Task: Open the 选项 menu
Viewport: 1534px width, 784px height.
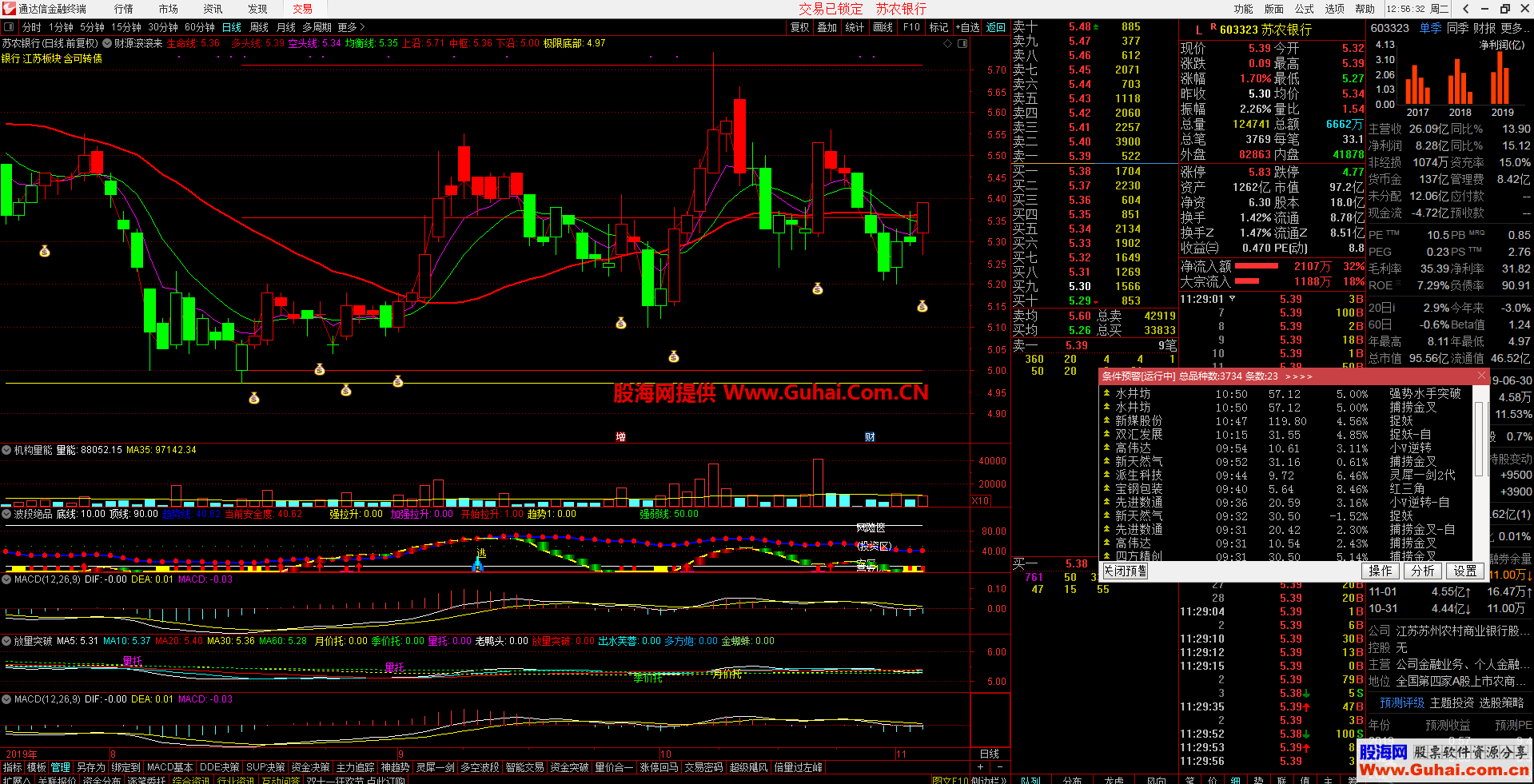Action: (1335, 9)
